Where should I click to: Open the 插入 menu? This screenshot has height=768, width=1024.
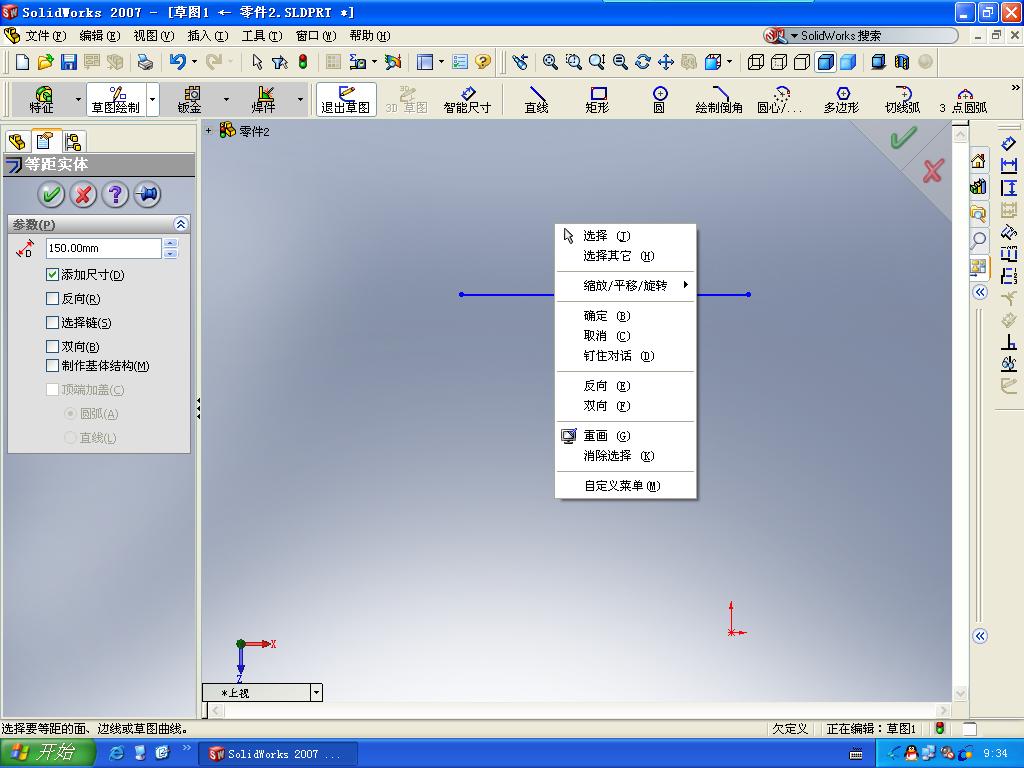[208, 36]
